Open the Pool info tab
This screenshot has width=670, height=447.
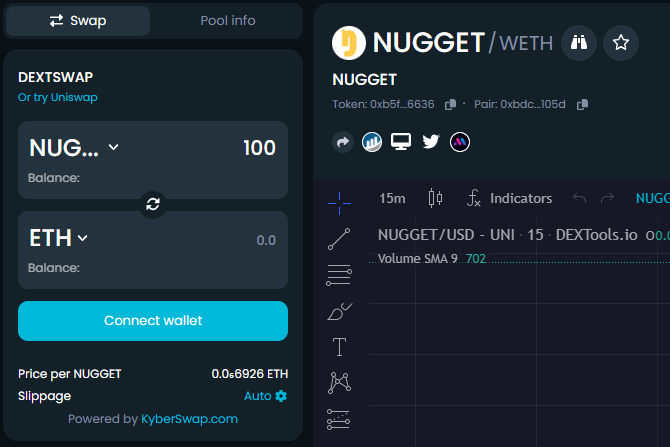pyautogui.click(x=228, y=21)
